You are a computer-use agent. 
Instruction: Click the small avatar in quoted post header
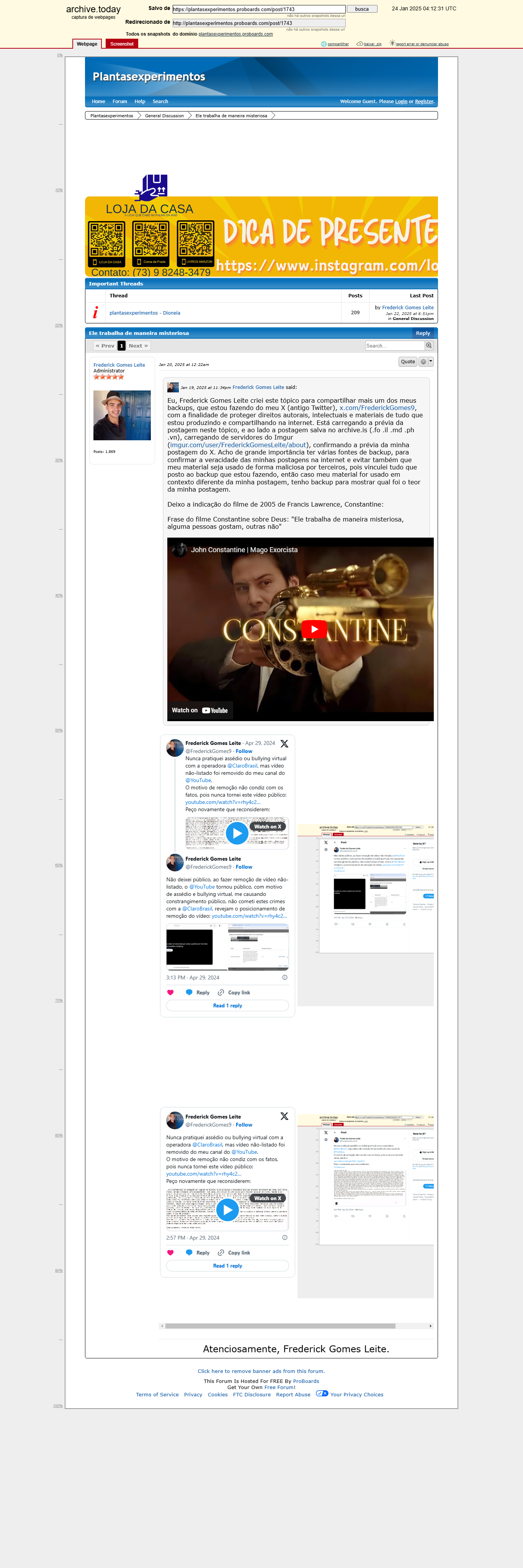click(x=173, y=387)
